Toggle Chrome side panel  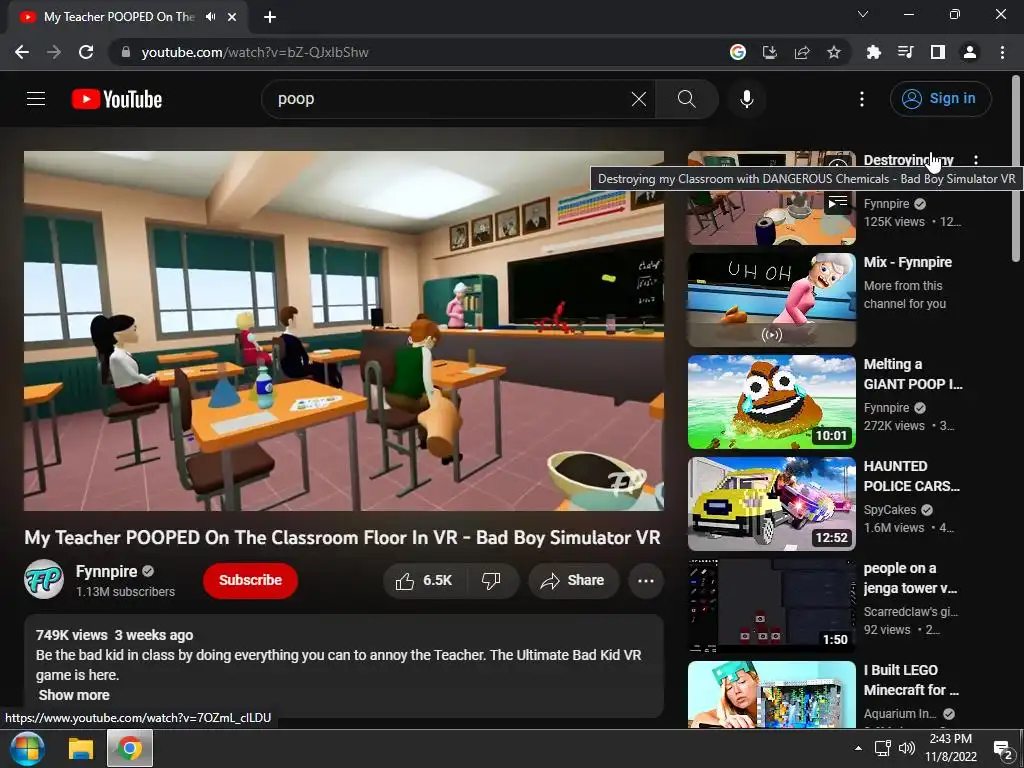938,52
